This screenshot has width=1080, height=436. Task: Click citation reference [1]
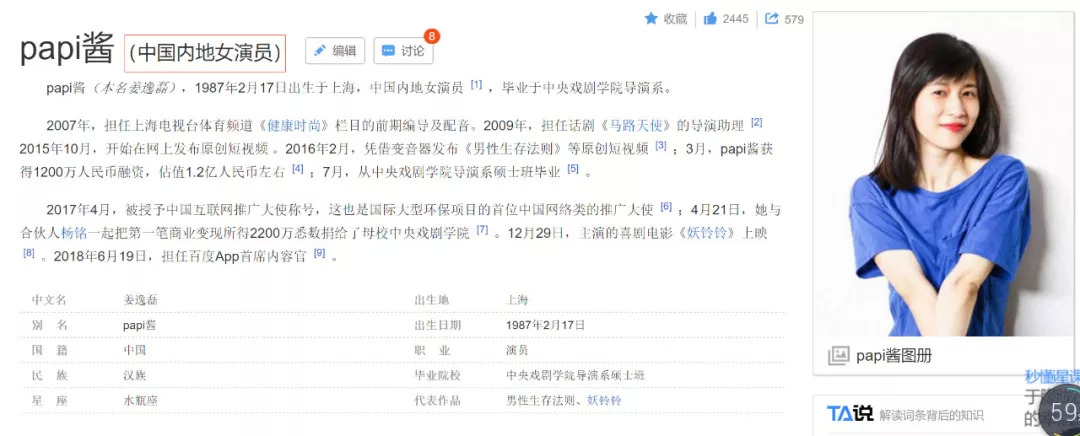pyautogui.click(x=476, y=85)
